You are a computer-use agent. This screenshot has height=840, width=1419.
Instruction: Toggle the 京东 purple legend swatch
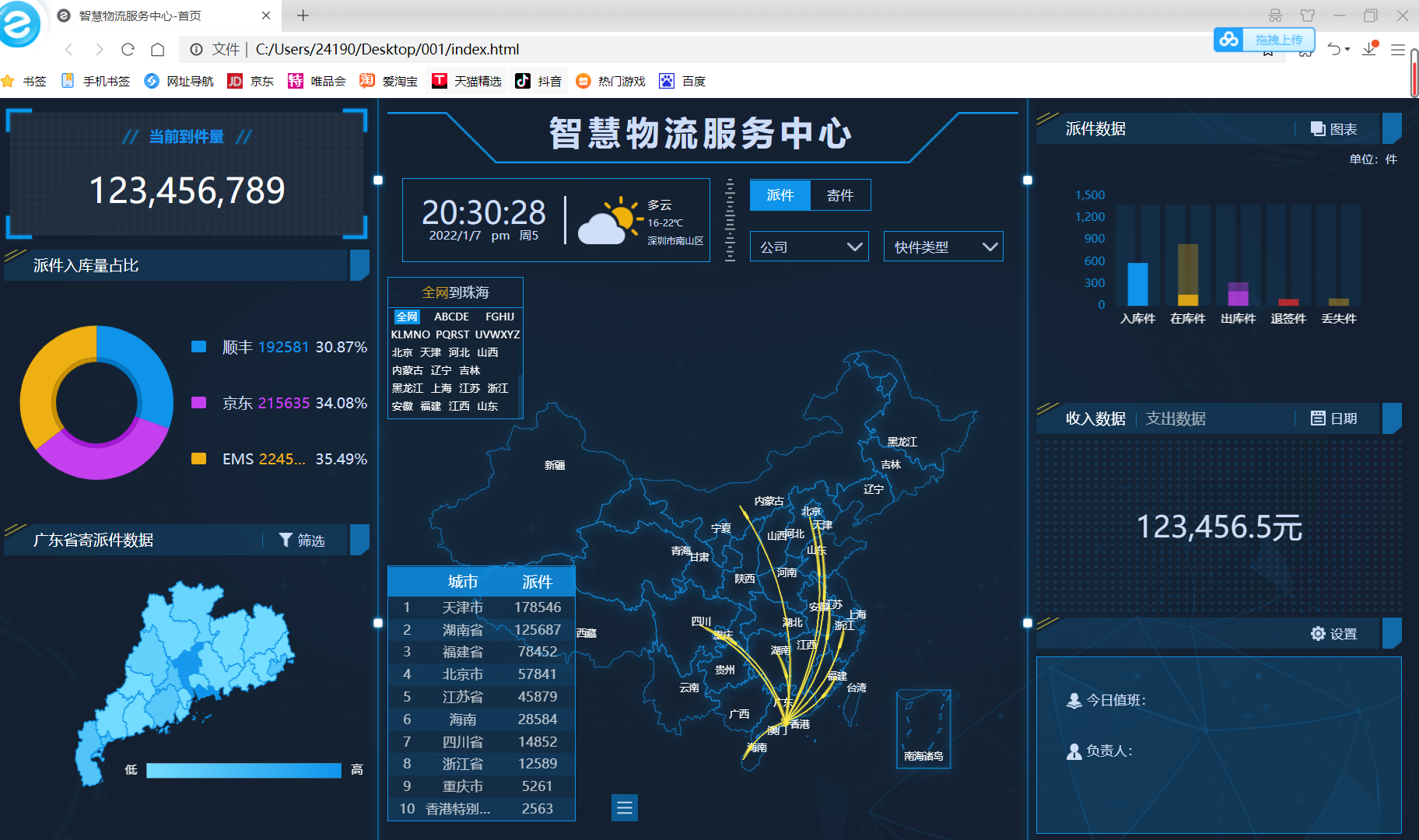(x=199, y=403)
